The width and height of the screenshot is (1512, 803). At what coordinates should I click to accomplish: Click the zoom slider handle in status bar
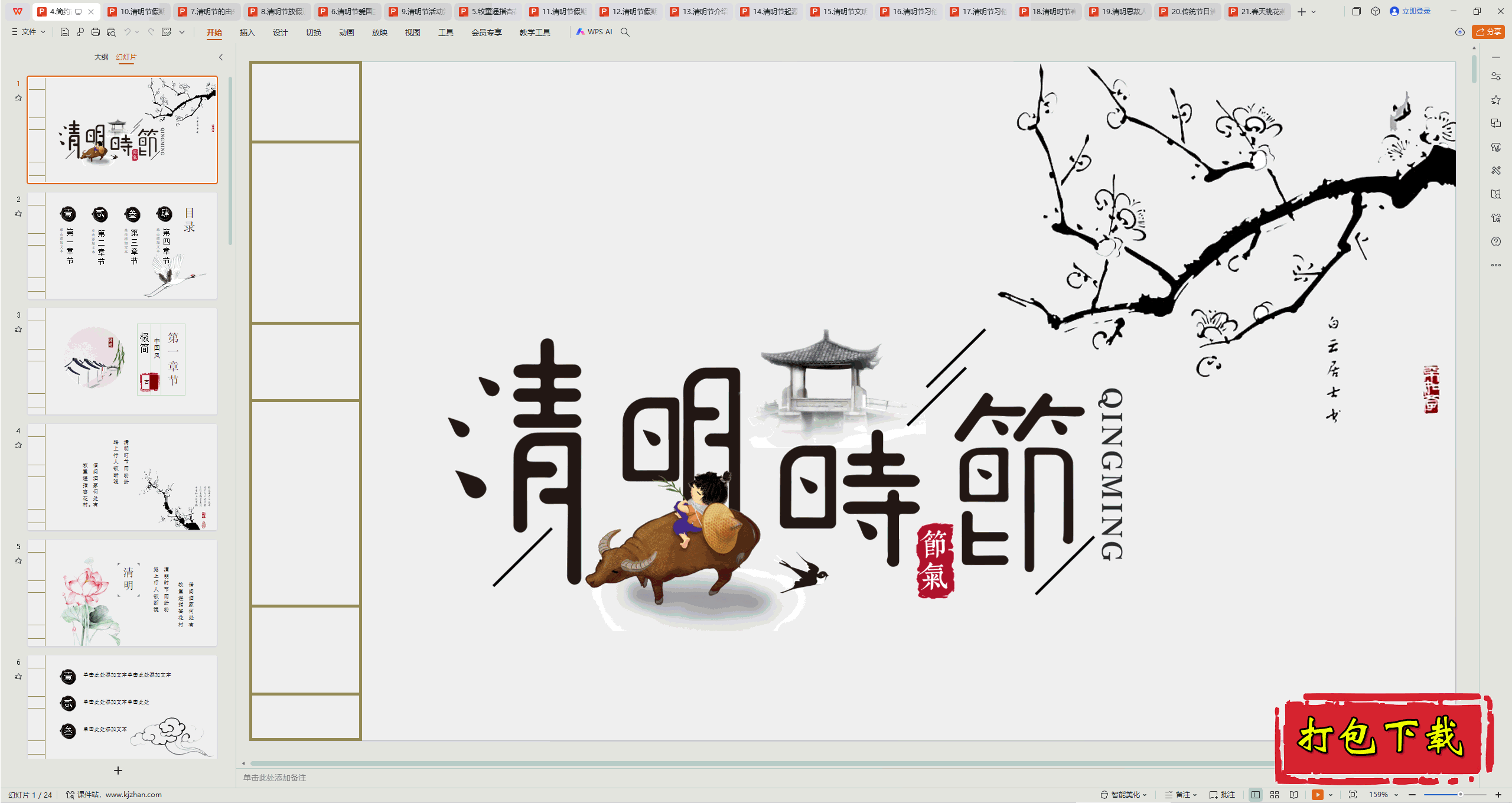click(1460, 795)
